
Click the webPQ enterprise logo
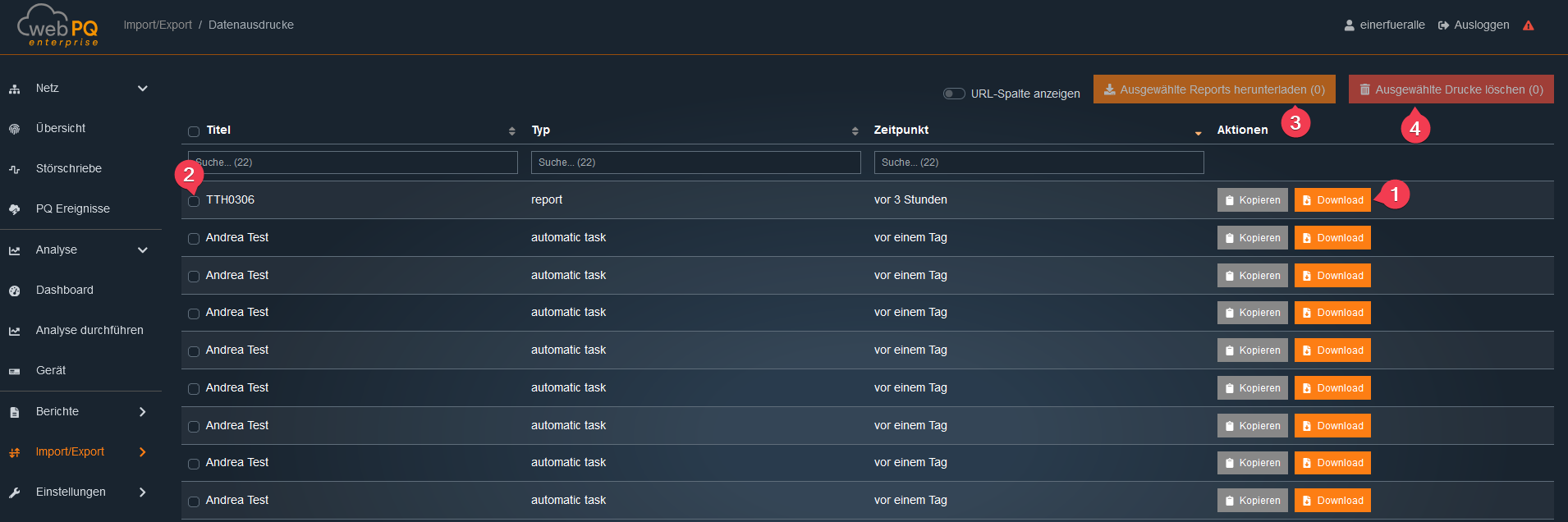pos(57,25)
